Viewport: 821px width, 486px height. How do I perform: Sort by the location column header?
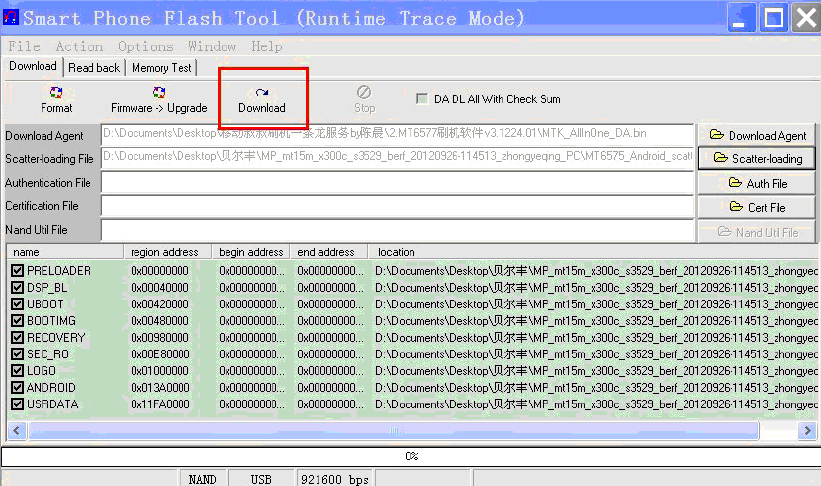(x=594, y=252)
